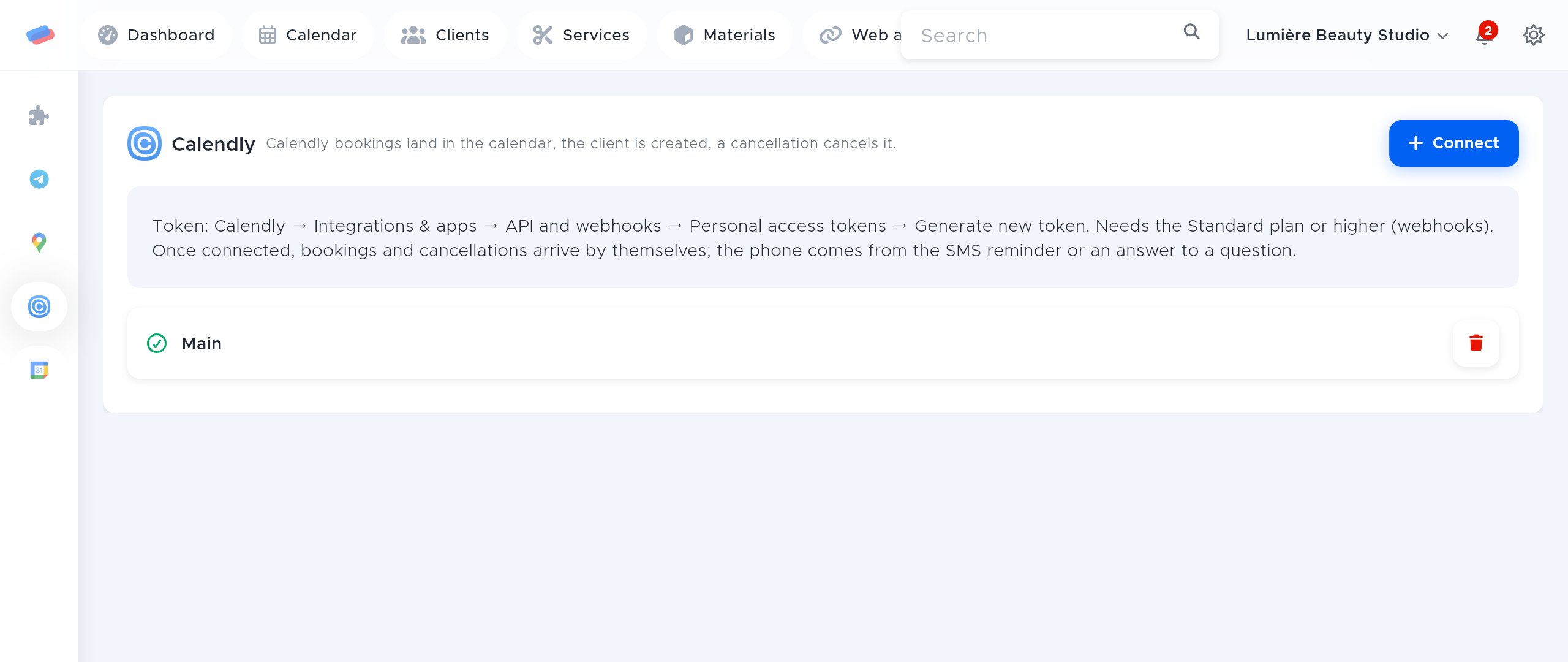
Task: Open the Materials tab
Action: [725, 35]
